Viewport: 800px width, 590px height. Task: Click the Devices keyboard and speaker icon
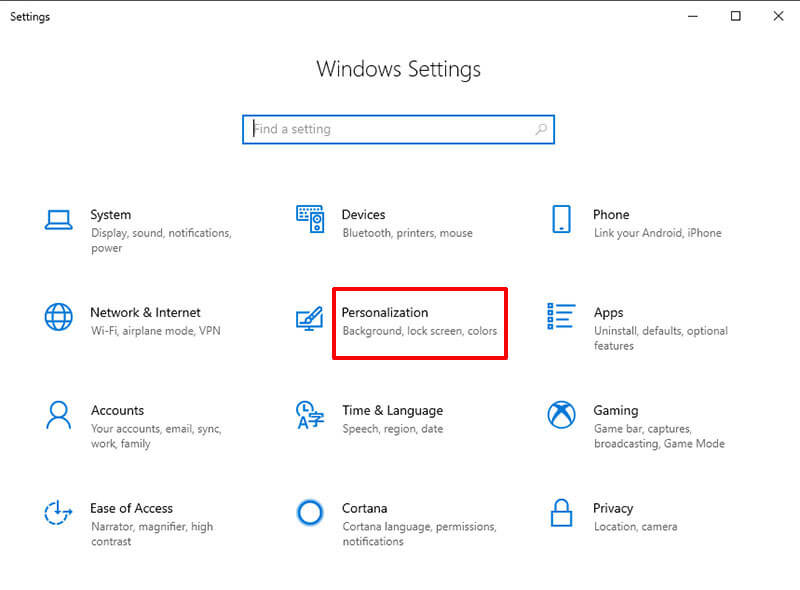click(310, 219)
